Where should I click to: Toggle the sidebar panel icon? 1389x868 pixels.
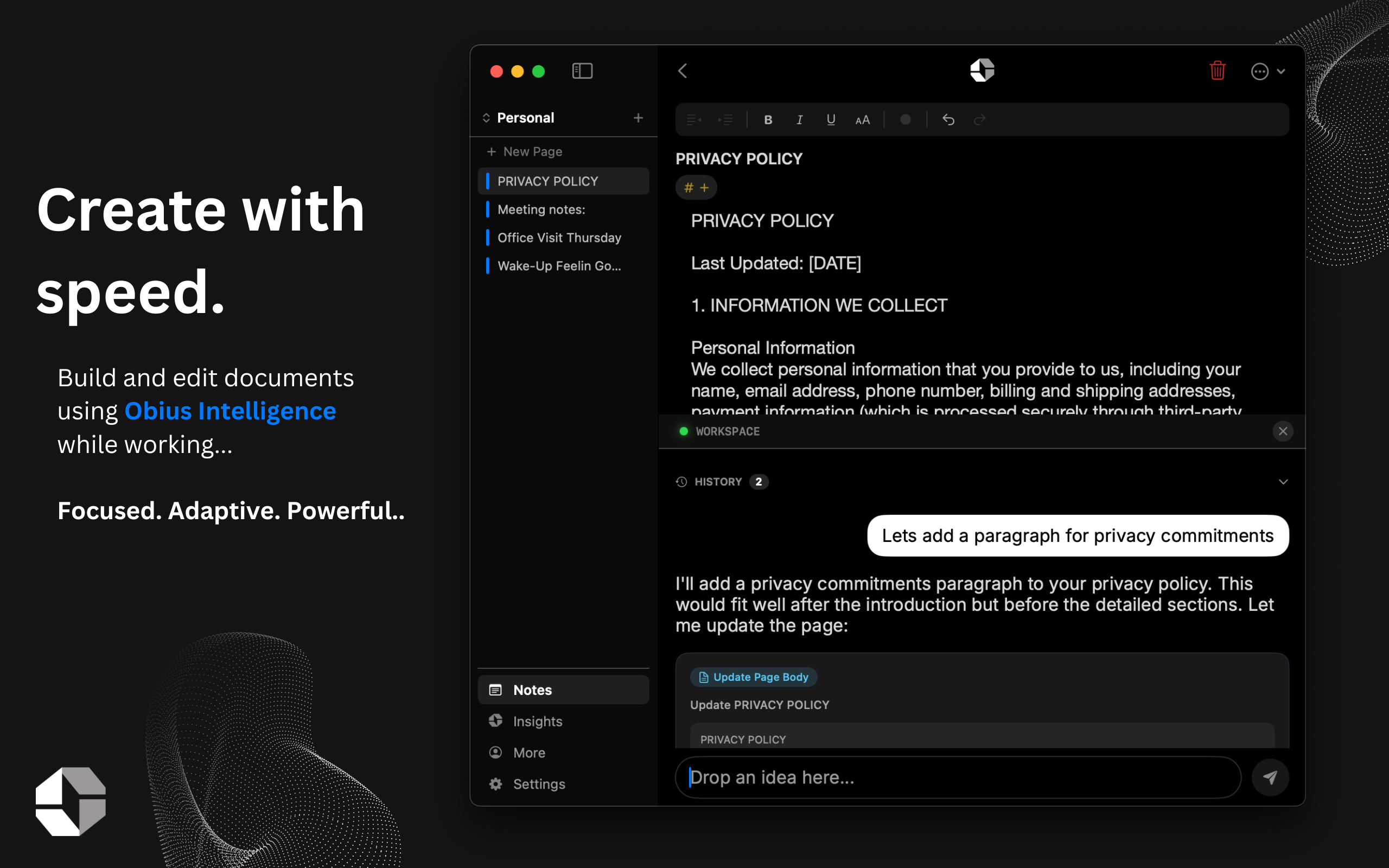click(x=582, y=71)
